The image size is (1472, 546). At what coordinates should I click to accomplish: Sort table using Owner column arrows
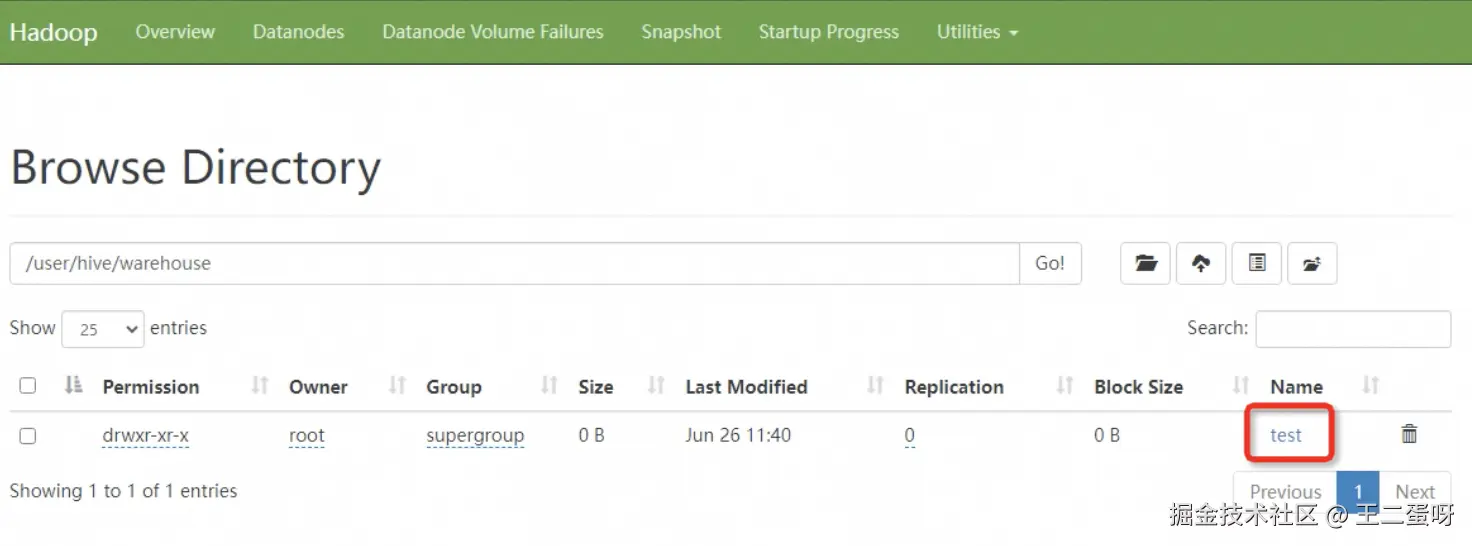point(397,386)
